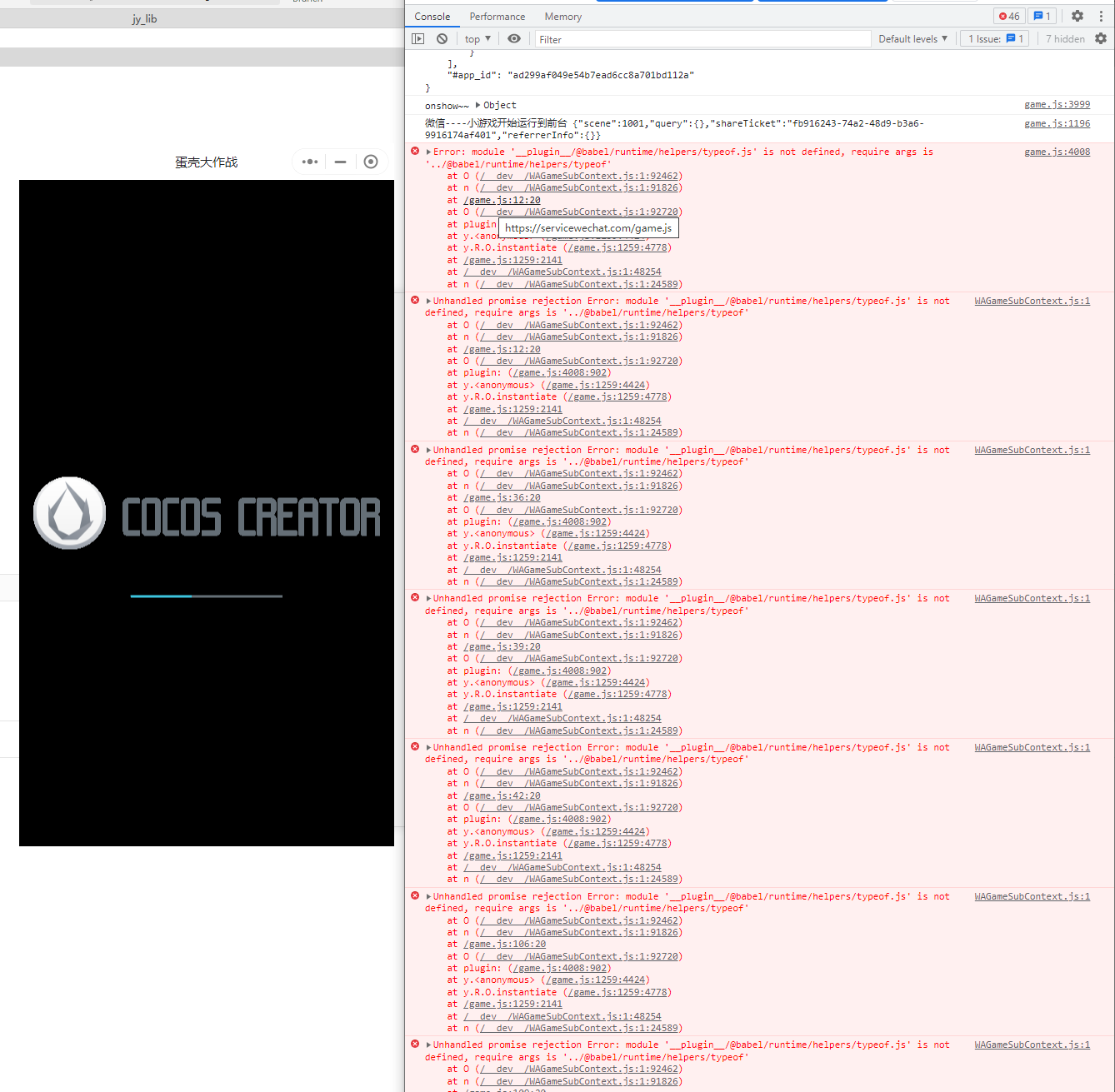Open game.js:106:20 stack trace link
This screenshot has width=1115, height=1092.
tap(505, 945)
